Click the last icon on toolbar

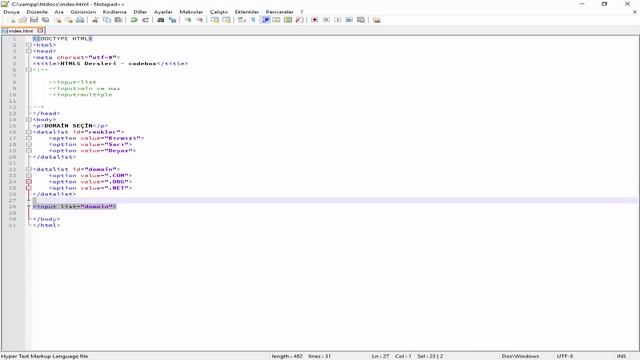point(376,20)
